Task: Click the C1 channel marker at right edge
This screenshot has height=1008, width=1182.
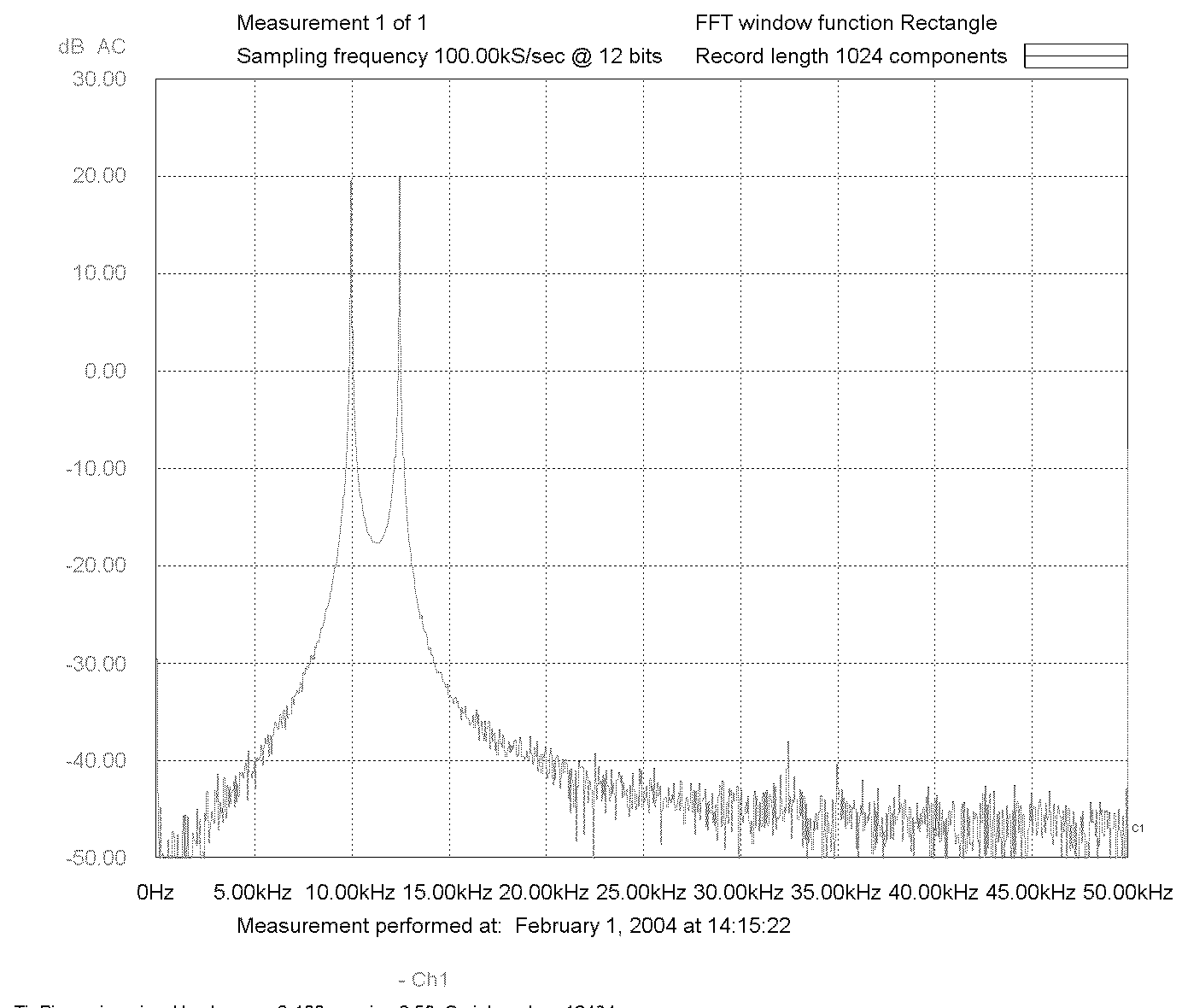Action: pos(1138,829)
